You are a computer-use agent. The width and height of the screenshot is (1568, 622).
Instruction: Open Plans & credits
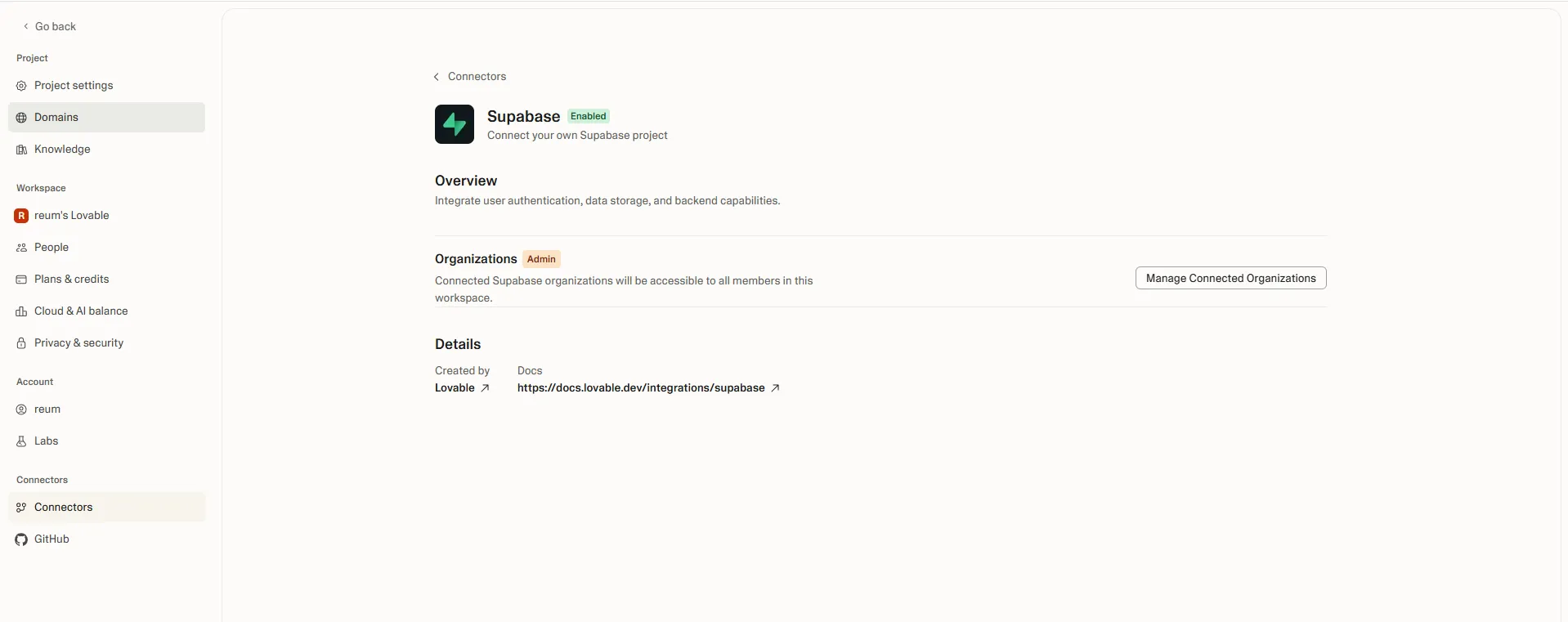coord(106,280)
